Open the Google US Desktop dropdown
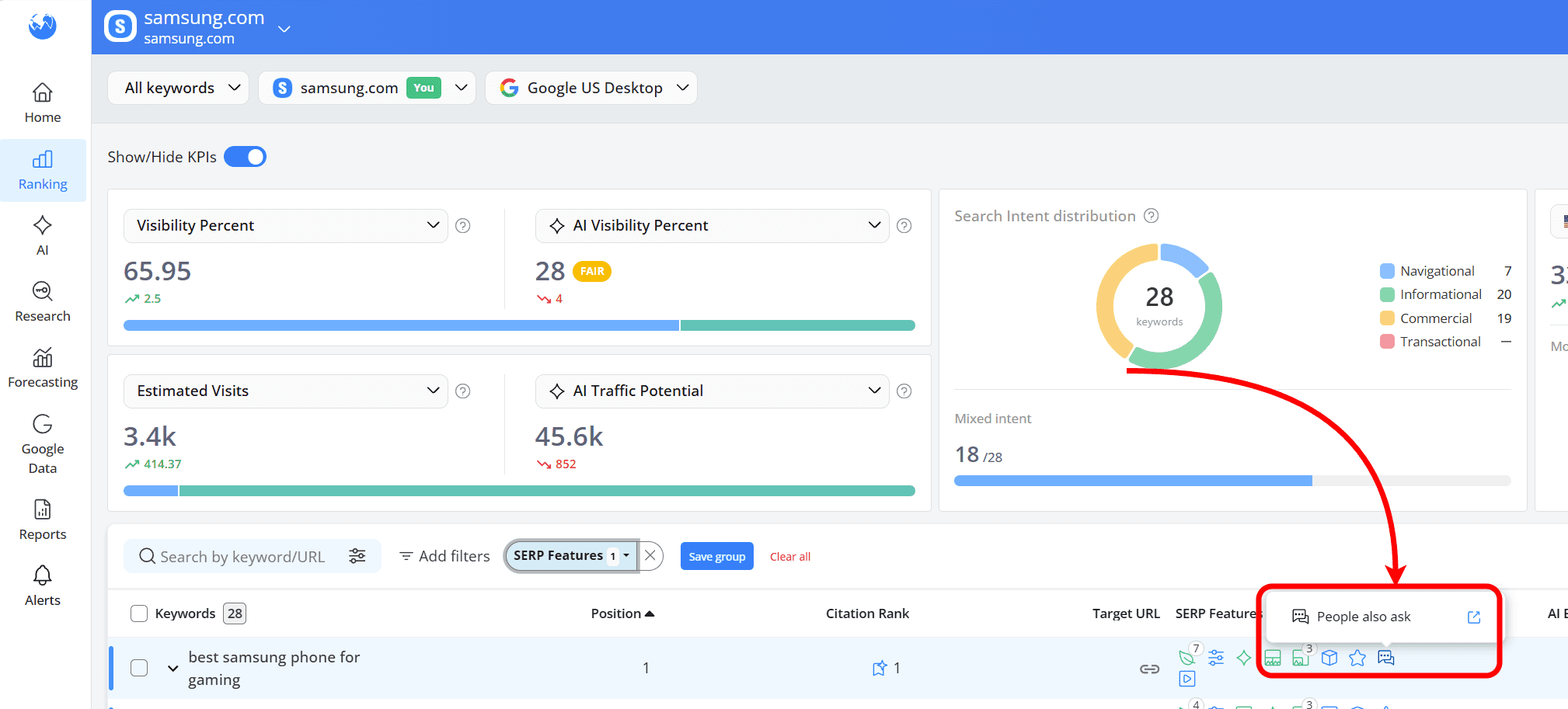 pyautogui.click(x=591, y=87)
